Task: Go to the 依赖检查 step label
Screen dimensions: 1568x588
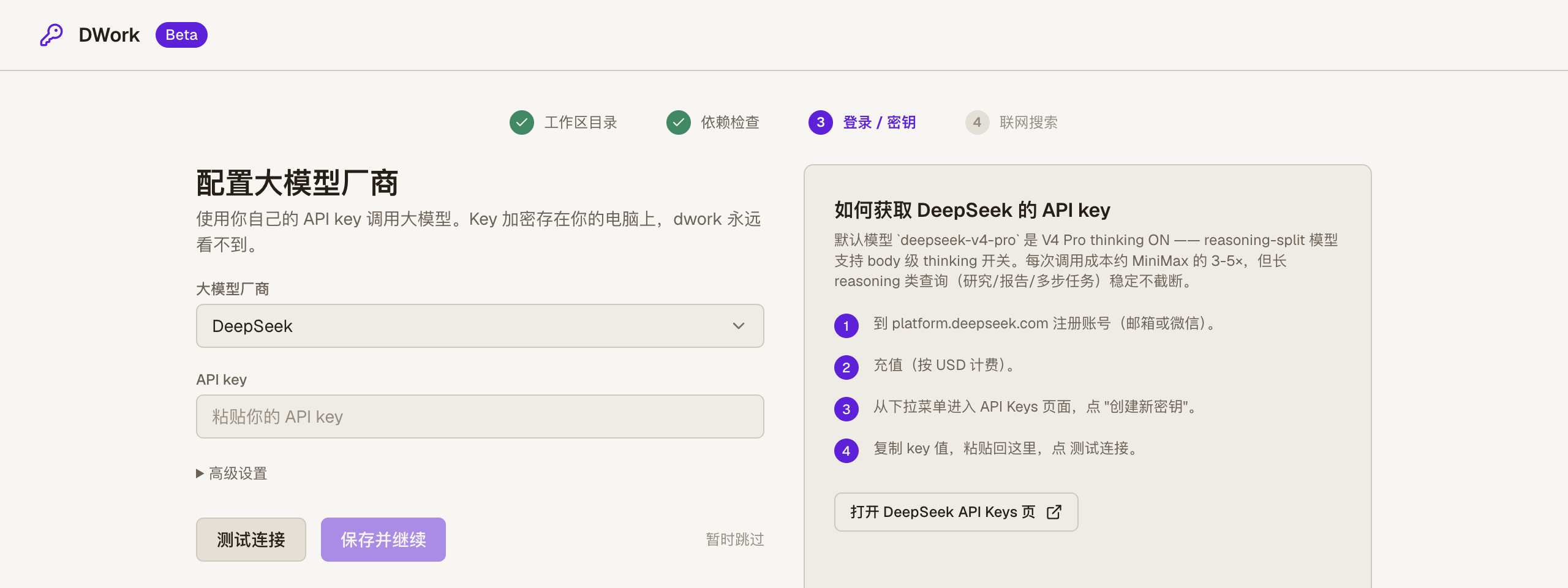Action: (730, 123)
